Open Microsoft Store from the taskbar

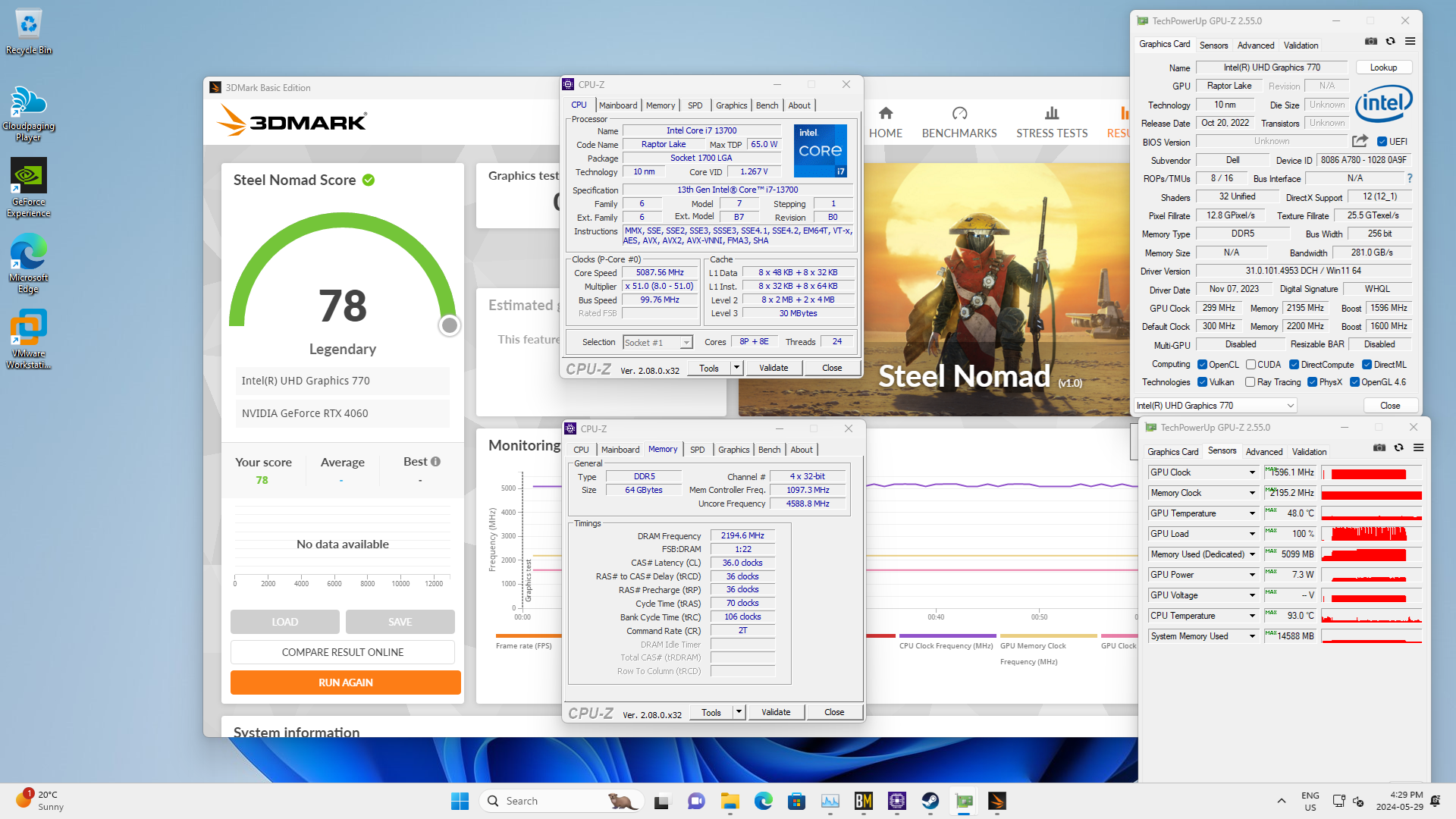[796, 801]
